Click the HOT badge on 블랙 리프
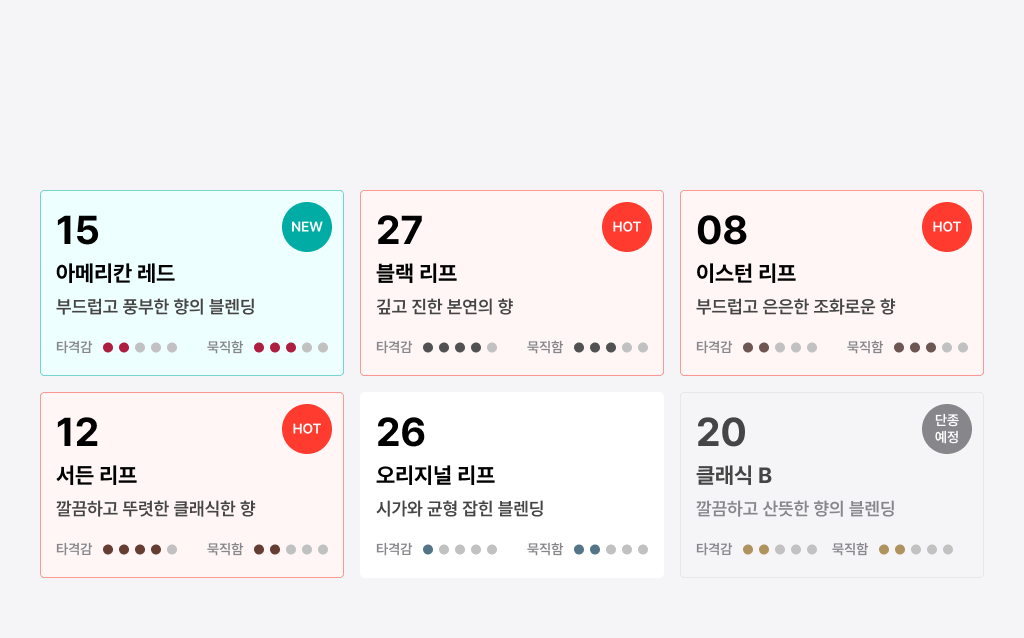Viewport: 1024px width, 638px height. [627, 227]
